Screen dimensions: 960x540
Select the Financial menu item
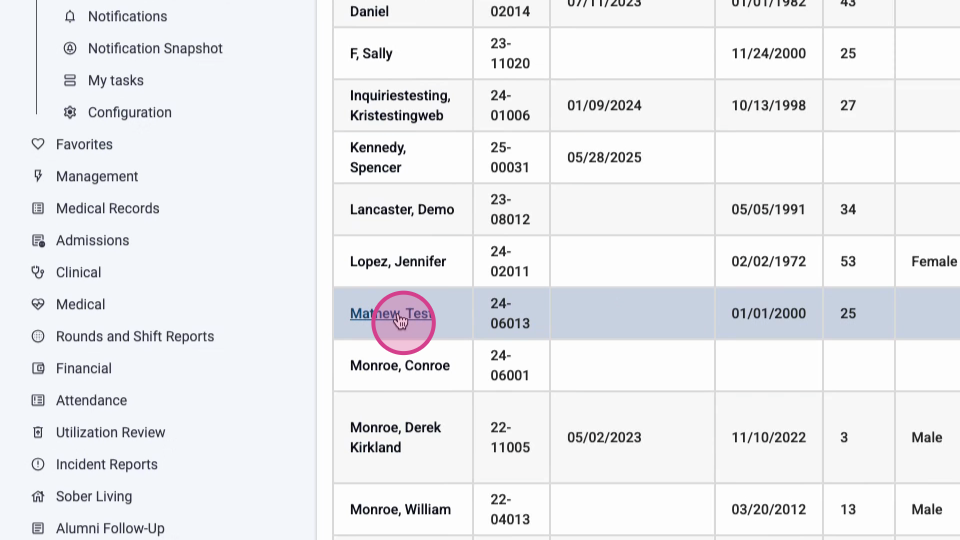point(83,368)
